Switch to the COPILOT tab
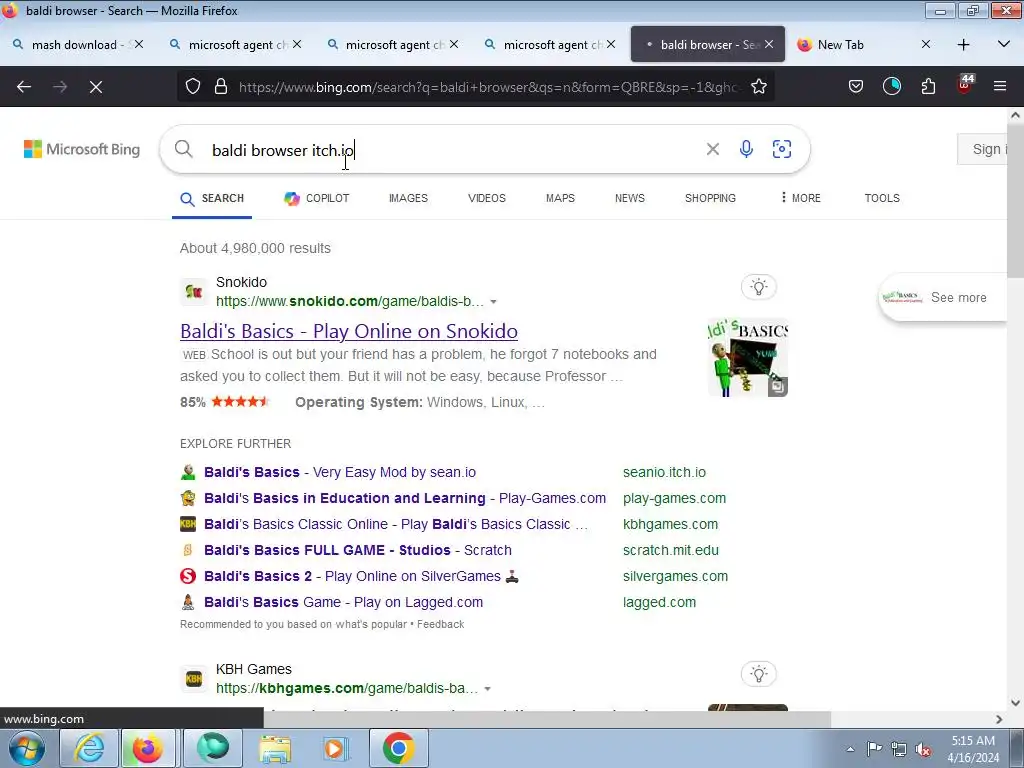The image size is (1024, 768). point(317,199)
